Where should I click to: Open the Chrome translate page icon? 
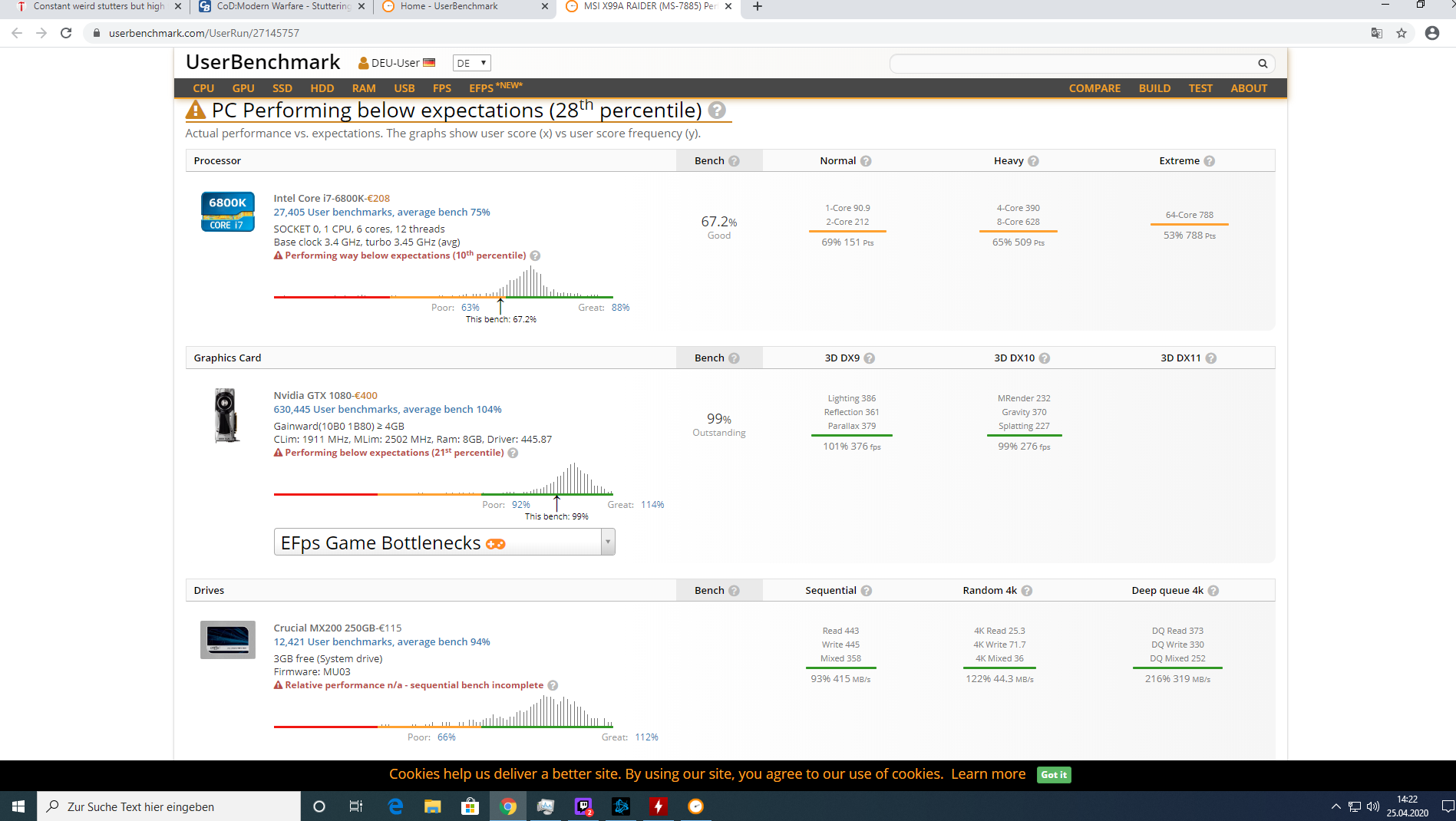click(x=1376, y=33)
